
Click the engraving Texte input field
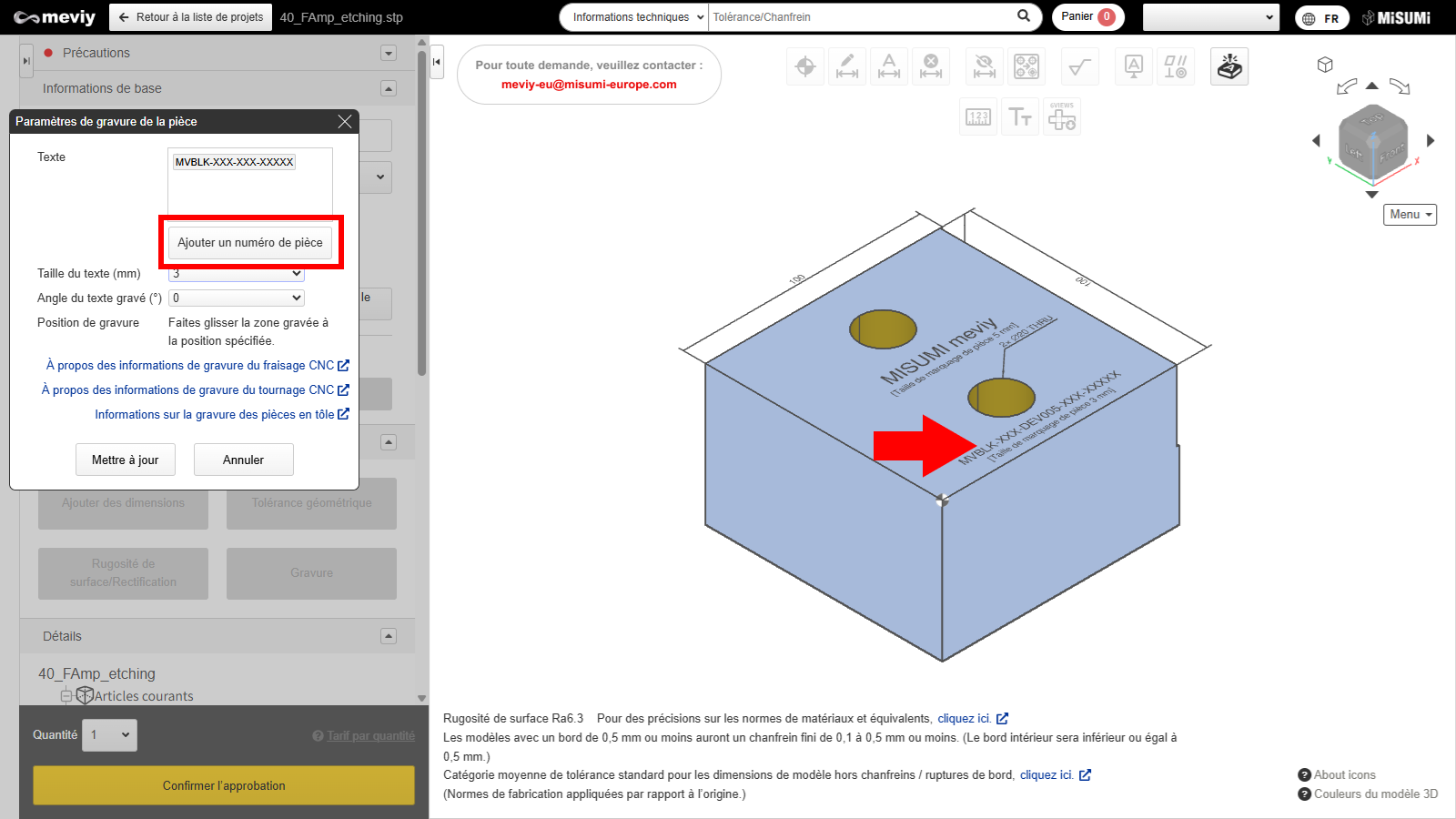(x=249, y=182)
